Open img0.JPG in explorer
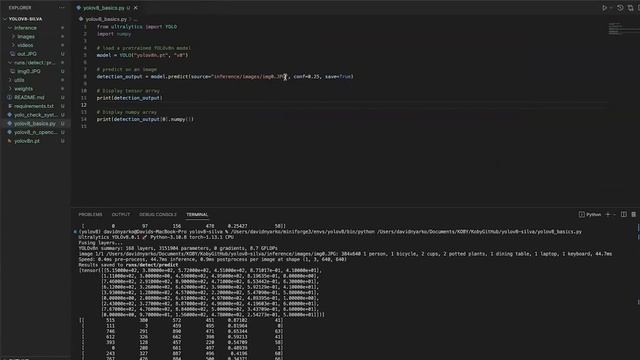The height and width of the screenshot is (360, 640). (x=29, y=71)
